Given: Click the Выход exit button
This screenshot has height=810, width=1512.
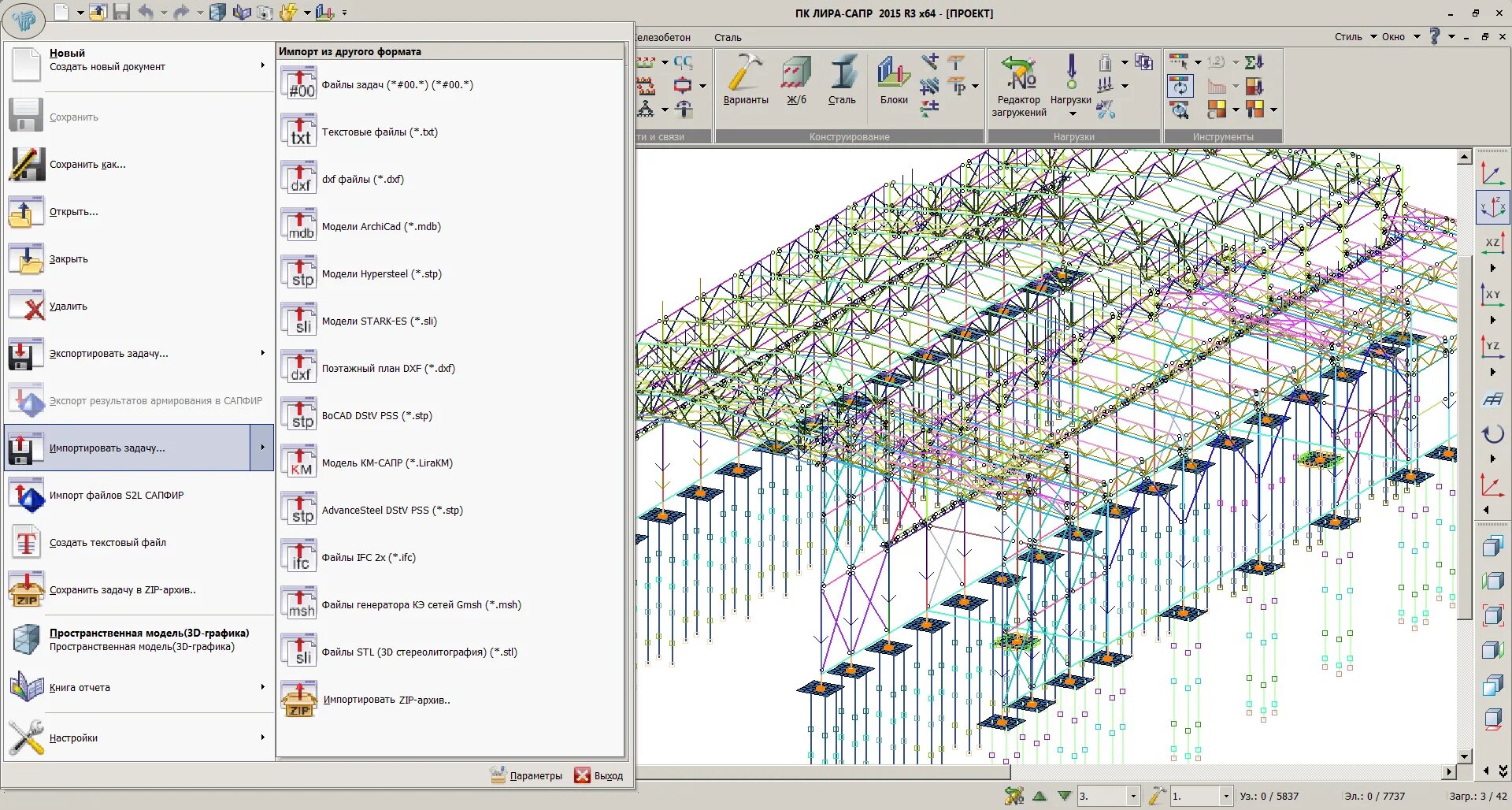Looking at the screenshot, I should (x=599, y=776).
